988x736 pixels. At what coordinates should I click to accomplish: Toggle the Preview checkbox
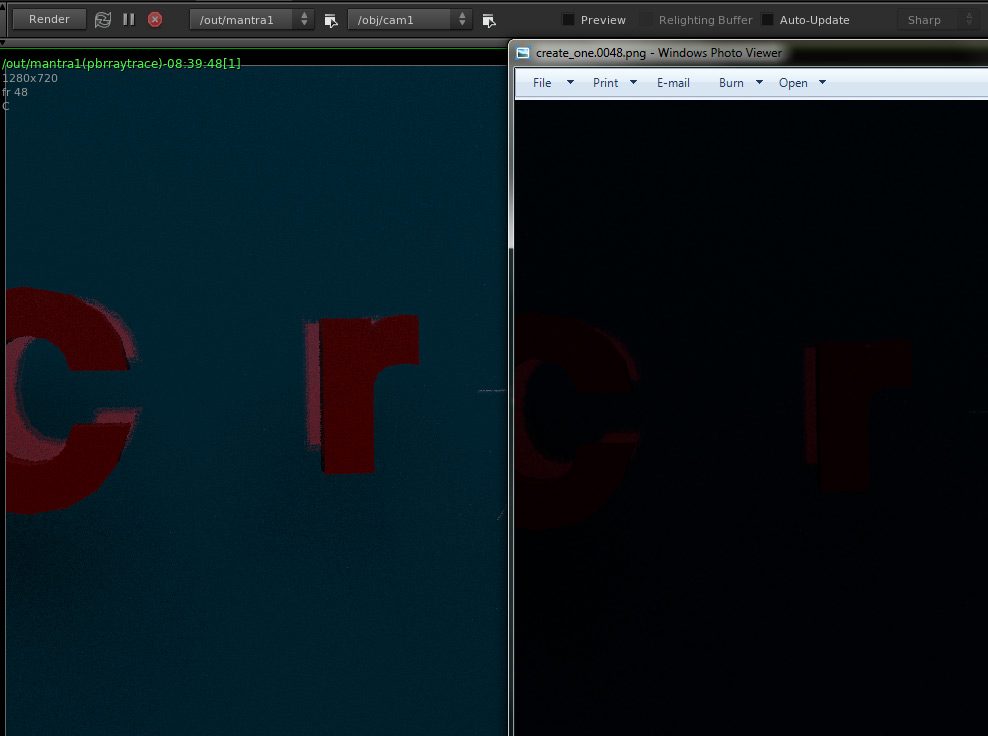point(568,20)
